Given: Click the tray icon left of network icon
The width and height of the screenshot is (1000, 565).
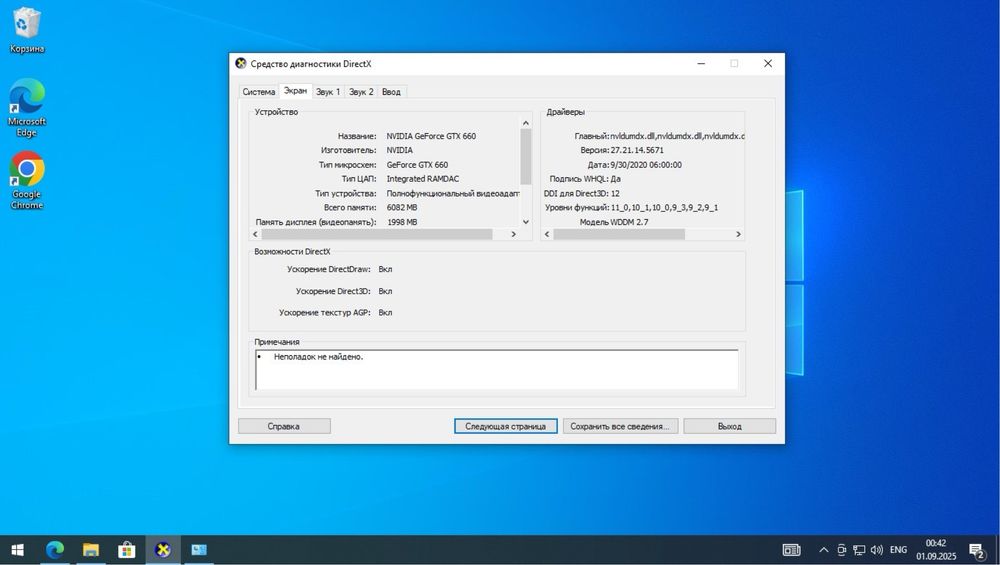Looking at the screenshot, I should [841, 550].
